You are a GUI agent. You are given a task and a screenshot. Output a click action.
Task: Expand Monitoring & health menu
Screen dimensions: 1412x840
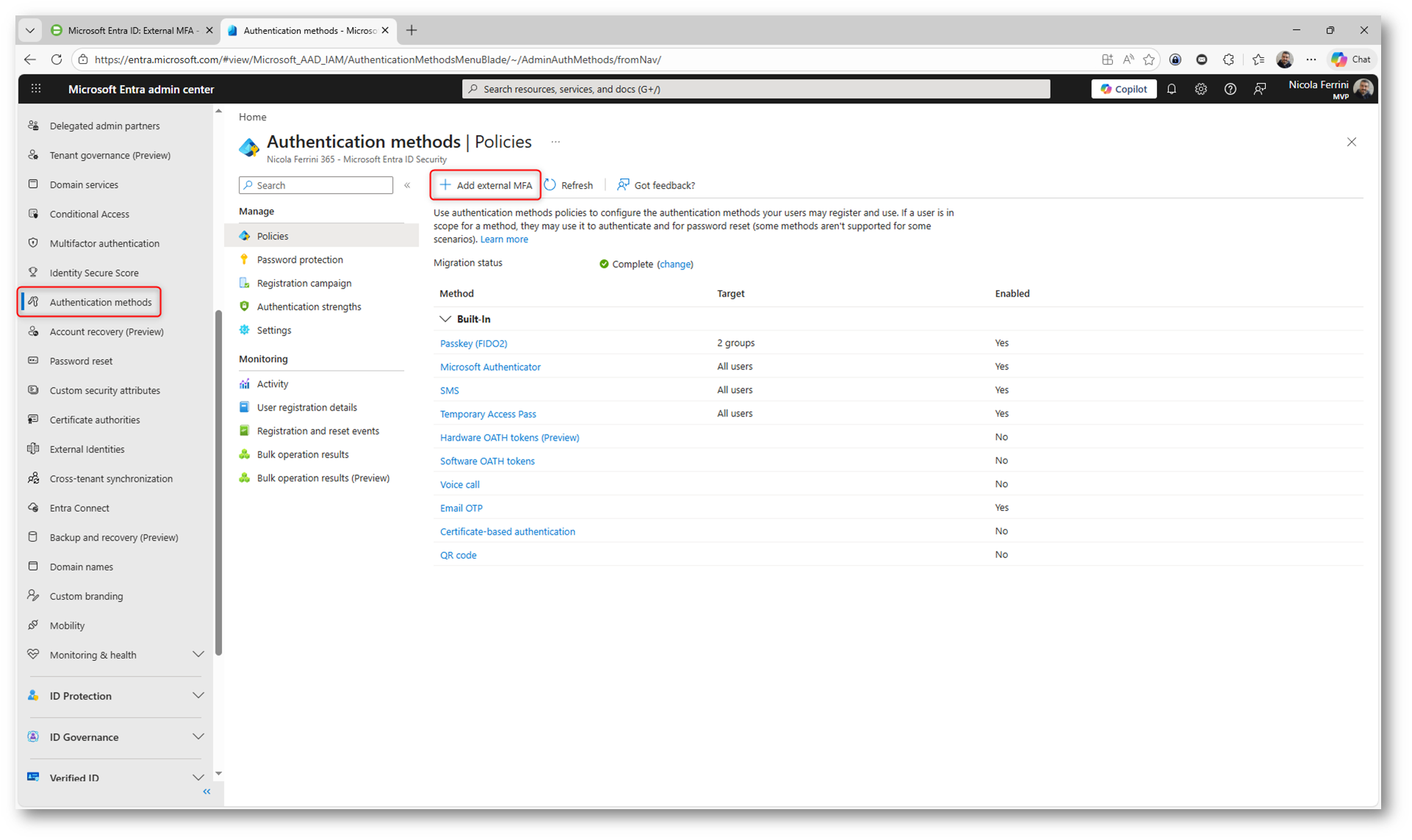[x=198, y=654]
